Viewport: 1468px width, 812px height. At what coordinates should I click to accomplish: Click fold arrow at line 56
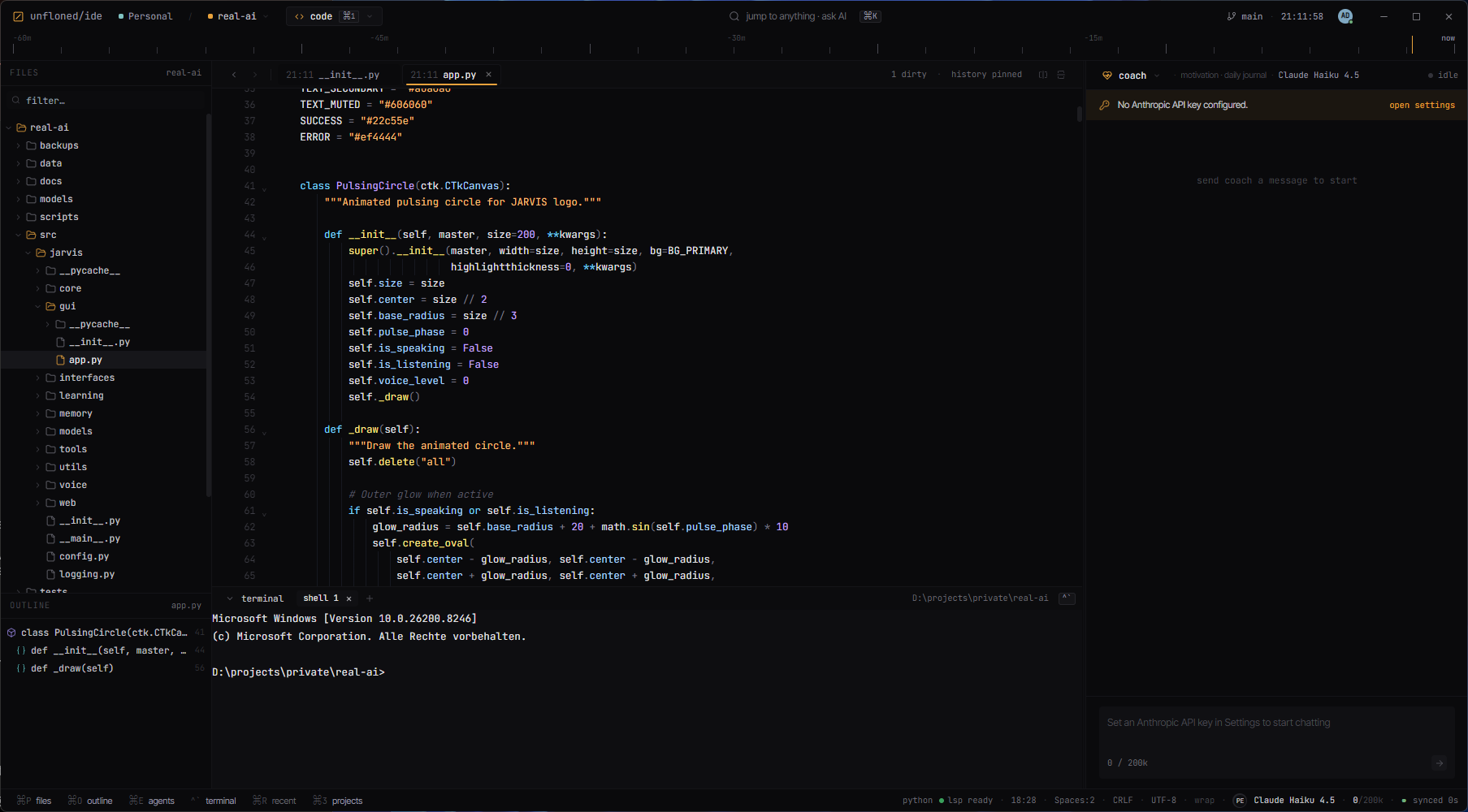(265, 433)
